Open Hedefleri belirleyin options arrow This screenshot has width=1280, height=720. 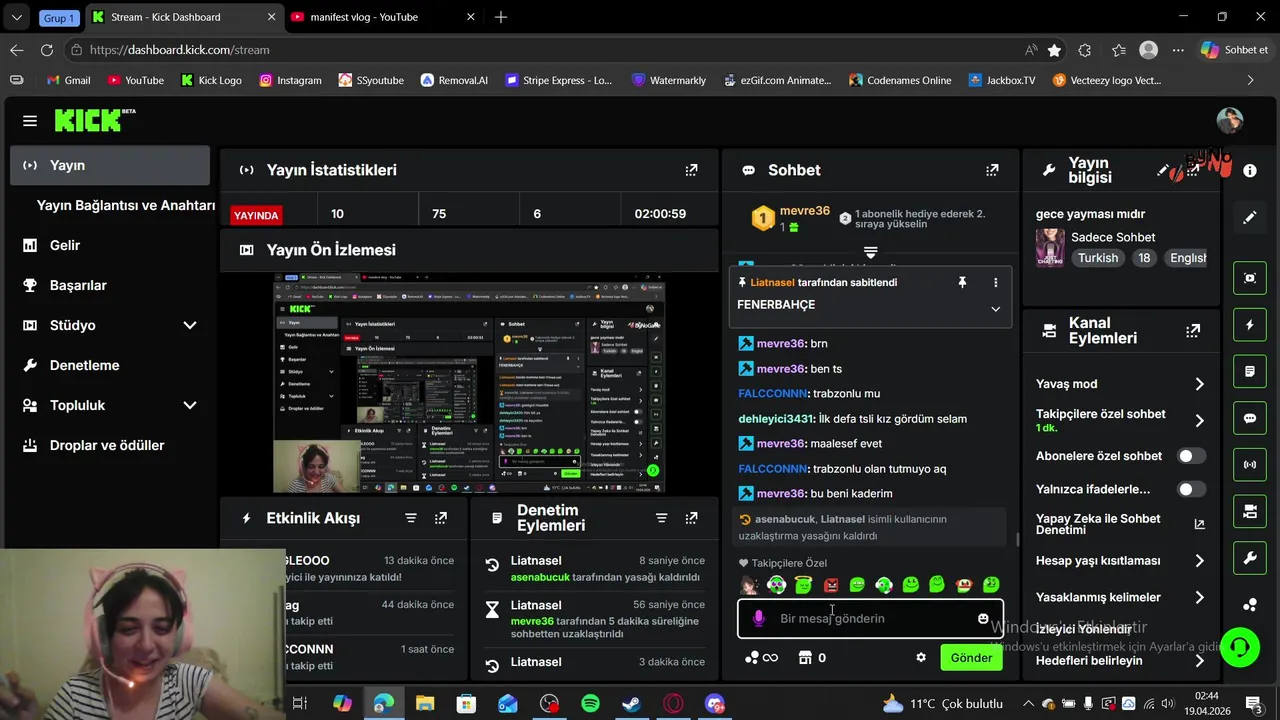[x=1199, y=661]
